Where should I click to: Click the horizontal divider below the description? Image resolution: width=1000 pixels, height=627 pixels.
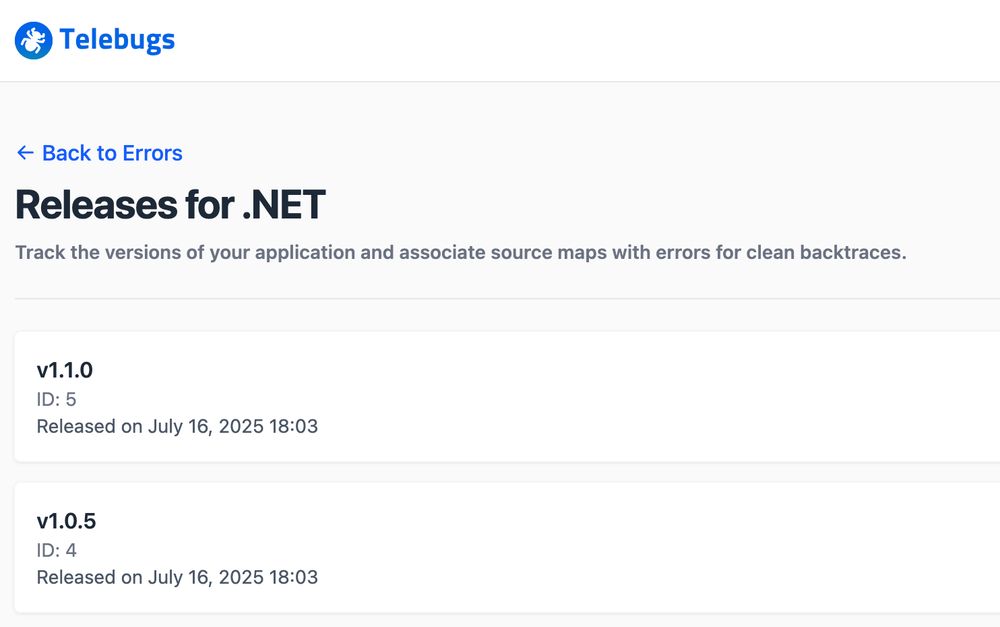508,299
